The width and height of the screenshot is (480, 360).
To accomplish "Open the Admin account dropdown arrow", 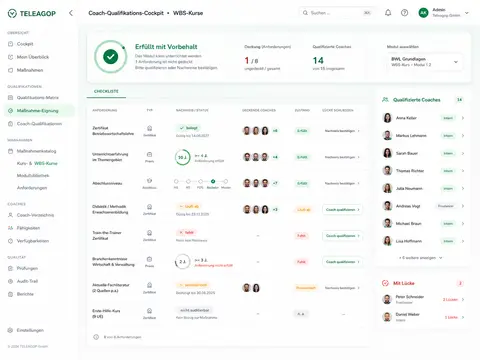I will [467, 13].
